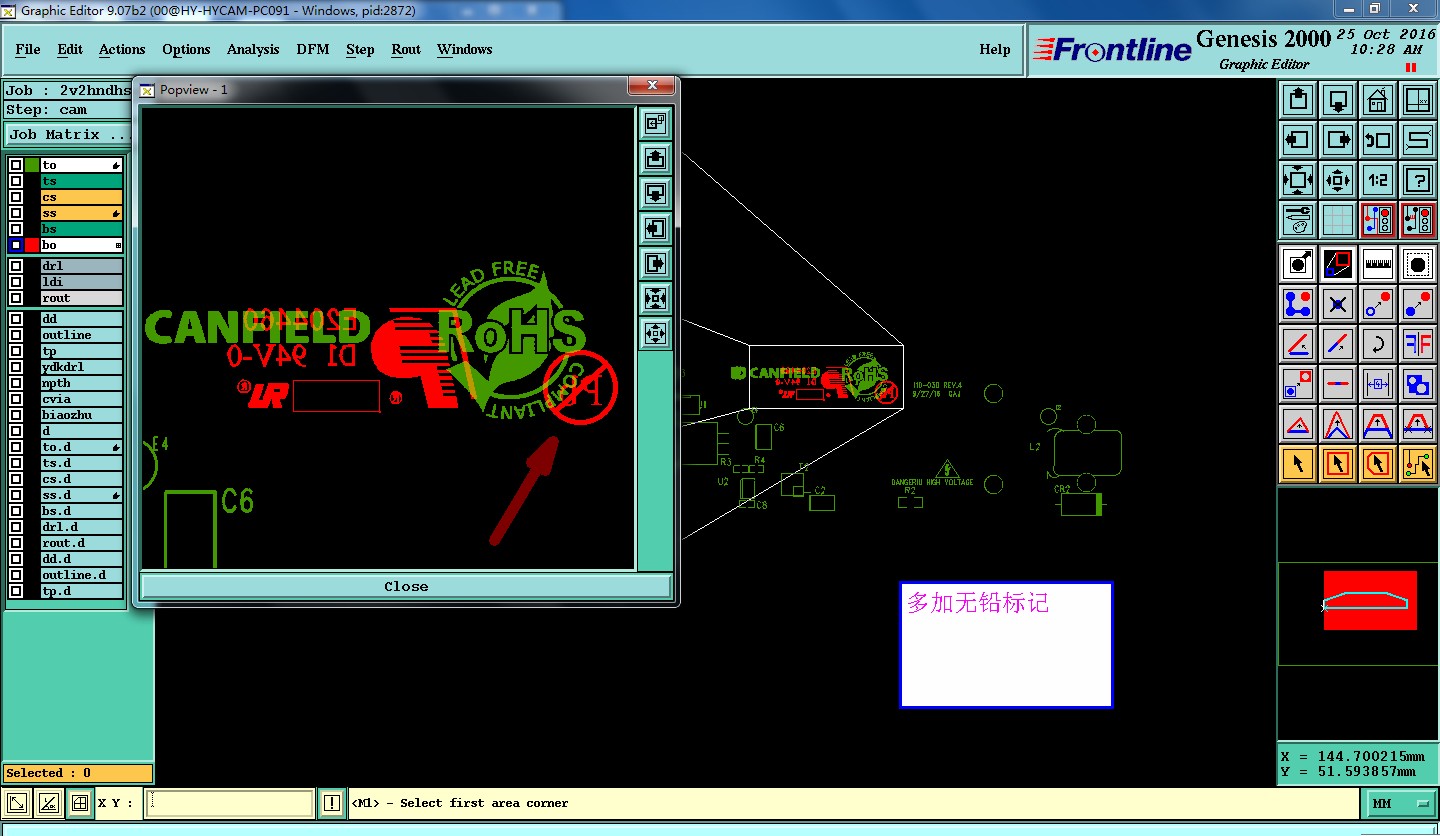Click the circular rotate arrow icon

[1378, 344]
